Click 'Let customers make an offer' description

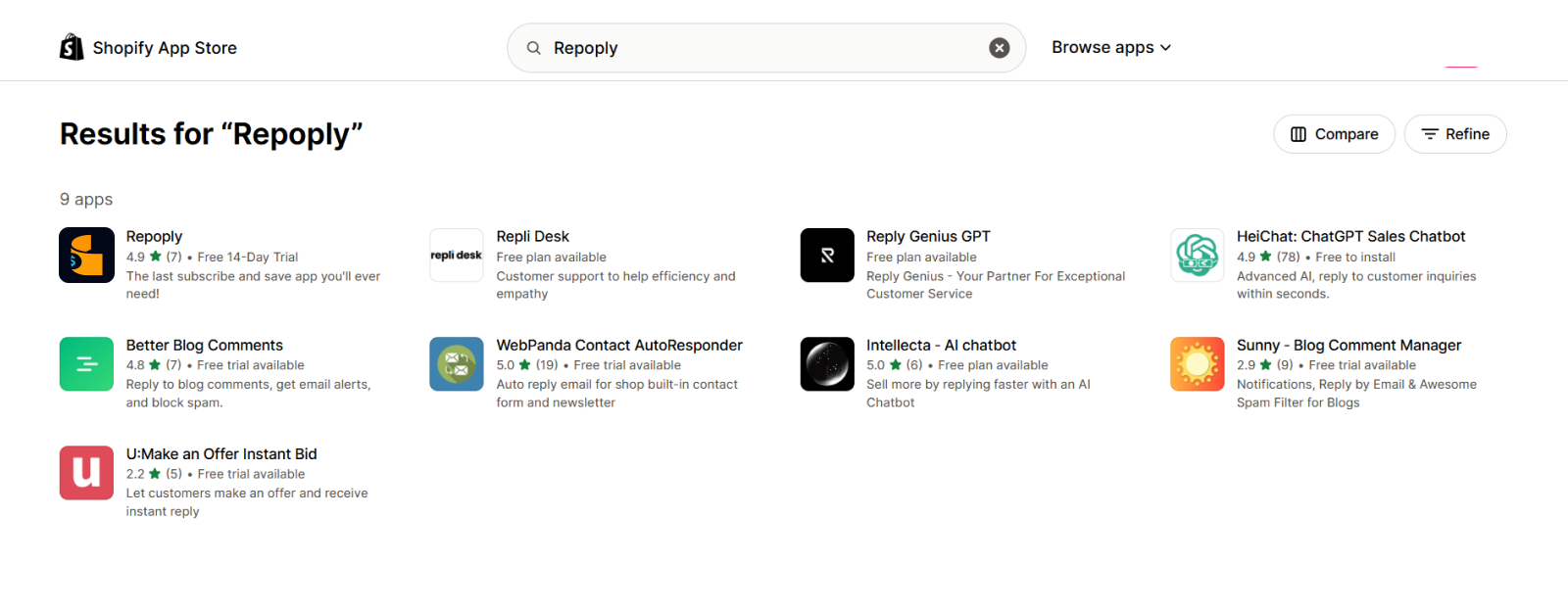coord(247,502)
